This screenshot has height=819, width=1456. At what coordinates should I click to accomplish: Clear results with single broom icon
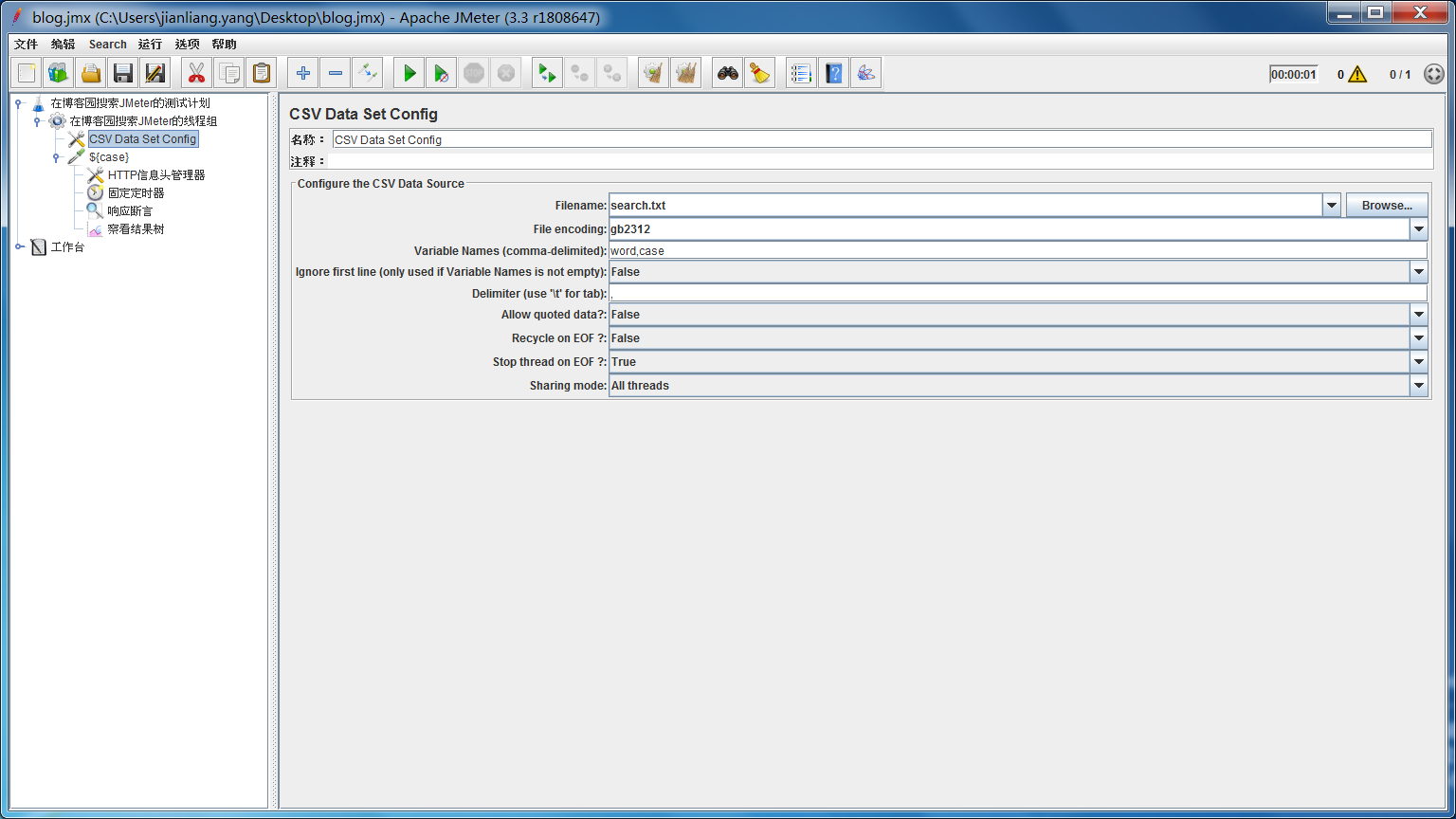[653, 73]
